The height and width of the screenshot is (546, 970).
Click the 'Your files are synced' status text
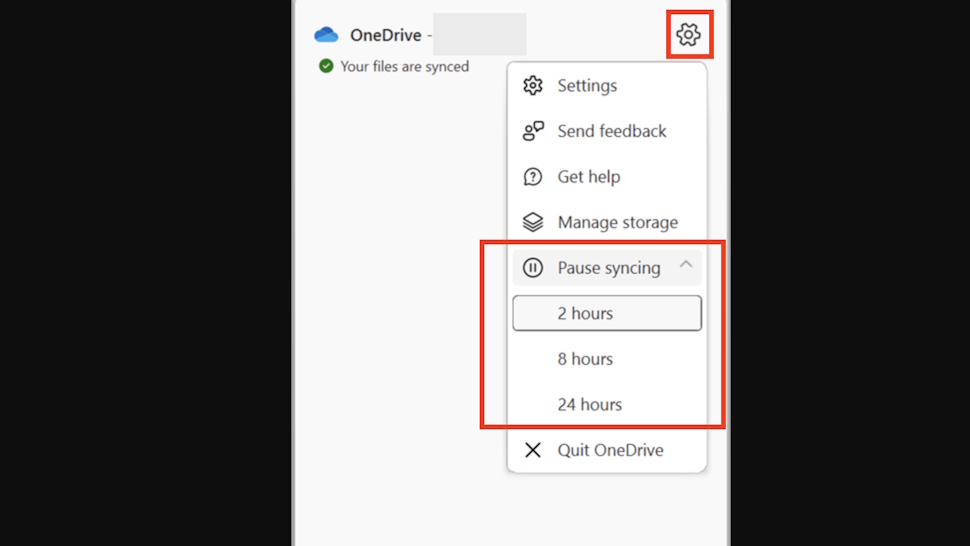(405, 66)
